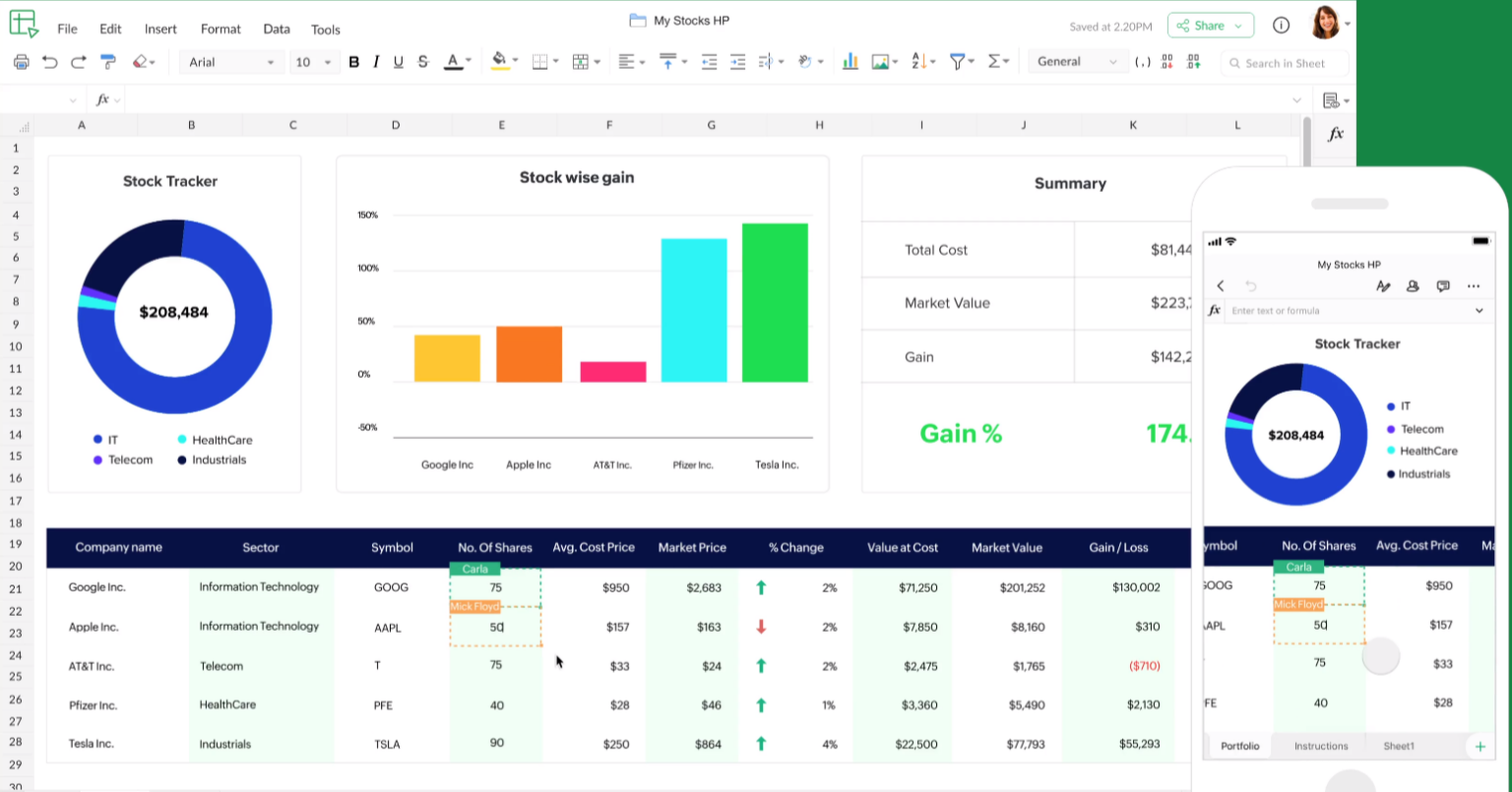This screenshot has height=792, width=1512.
Task: Toggle strikethrough formatting
Action: [422, 62]
